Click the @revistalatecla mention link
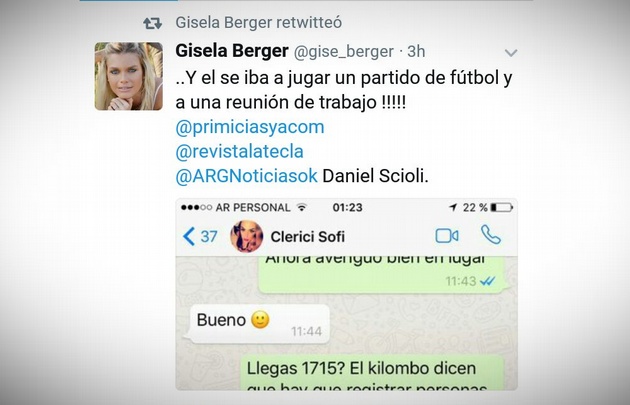Image resolution: width=630 pixels, height=405 pixels. tap(239, 151)
